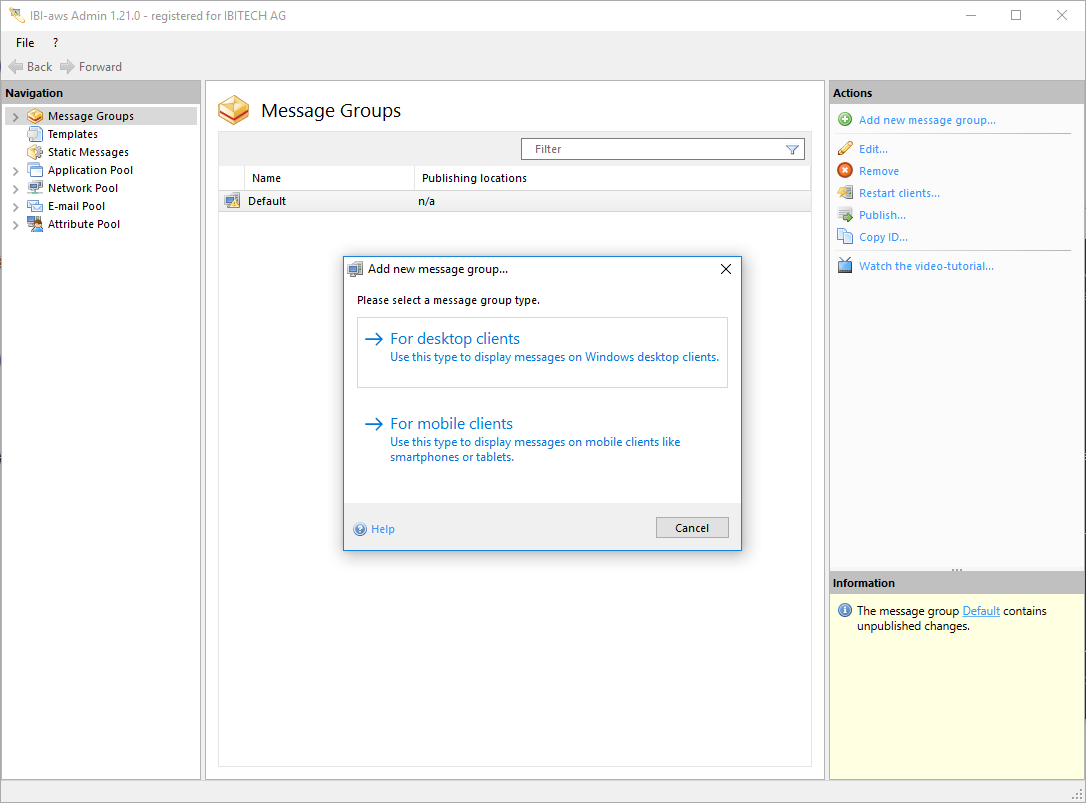Click the Copy ID icon
1086x803 pixels.
pyautogui.click(x=845, y=237)
